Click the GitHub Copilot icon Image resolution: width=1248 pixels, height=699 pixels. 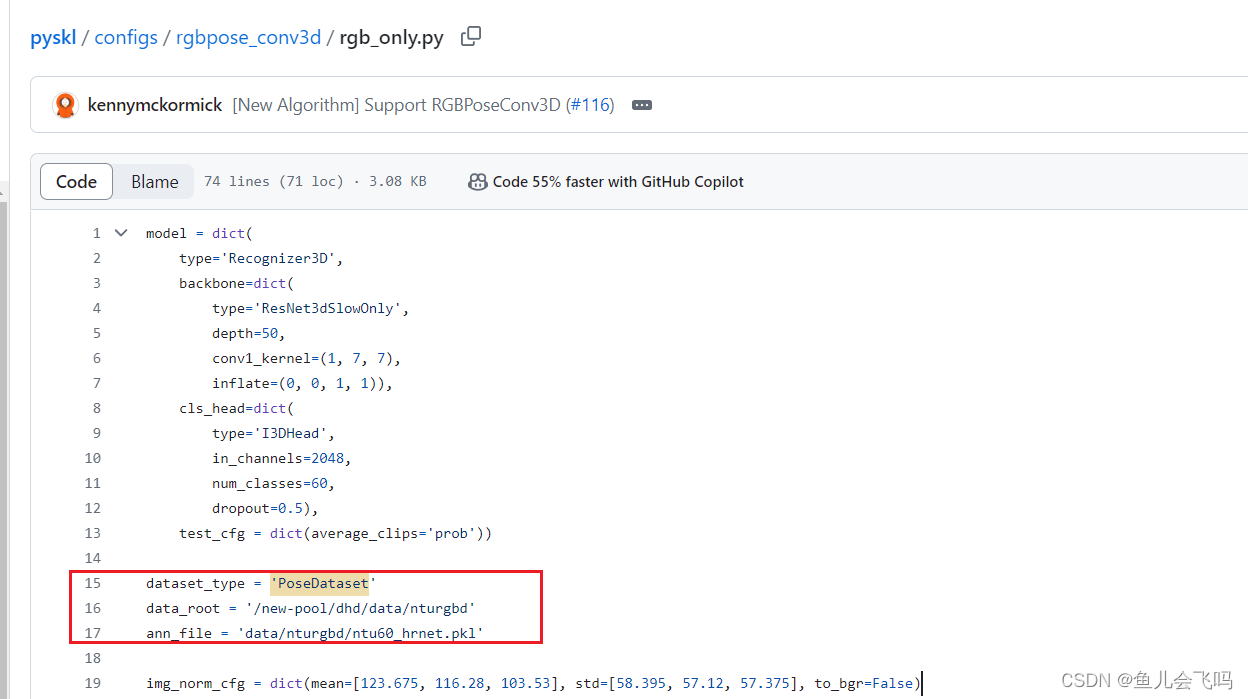[x=478, y=182]
